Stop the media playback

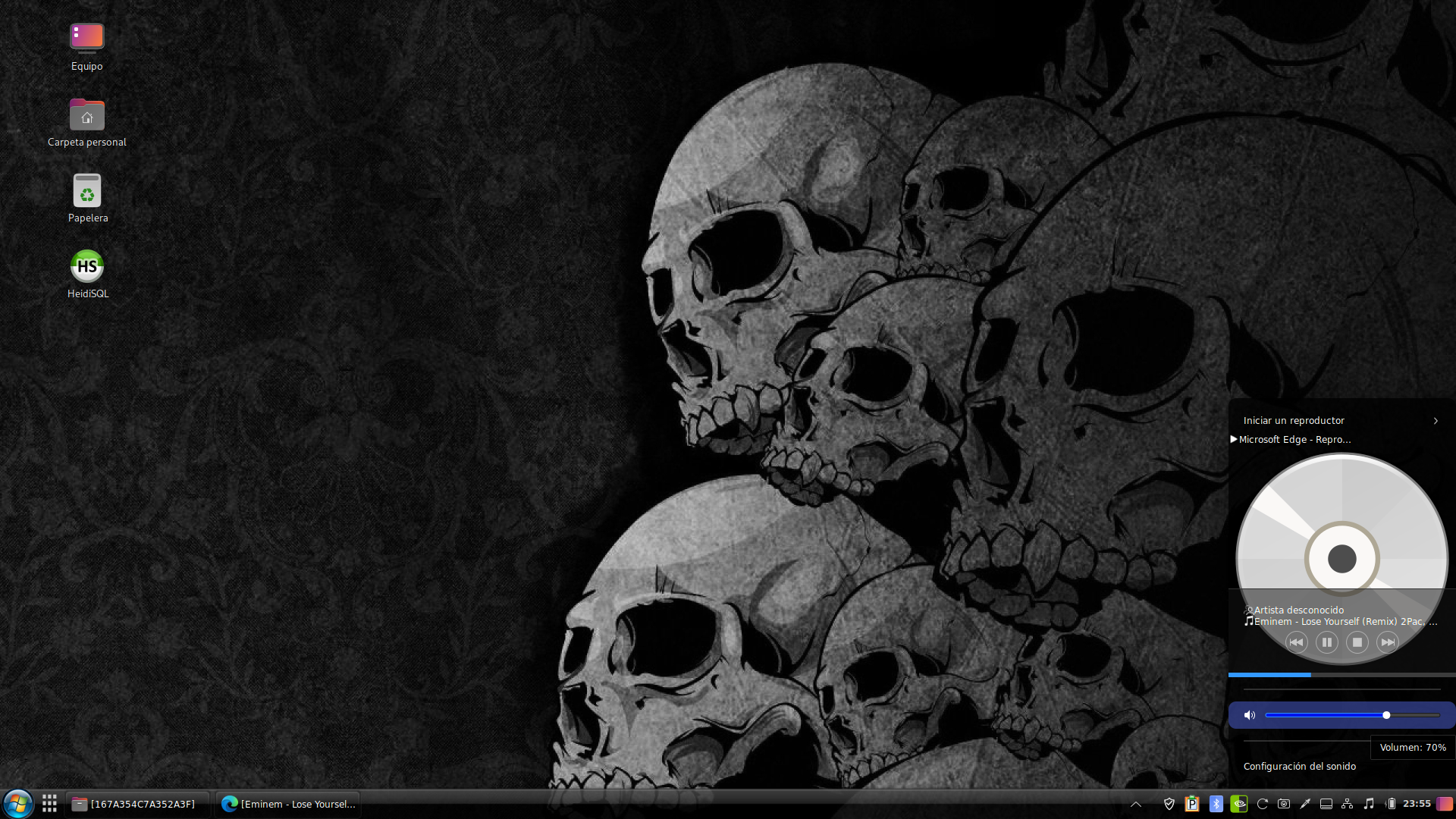(x=1357, y=642)
